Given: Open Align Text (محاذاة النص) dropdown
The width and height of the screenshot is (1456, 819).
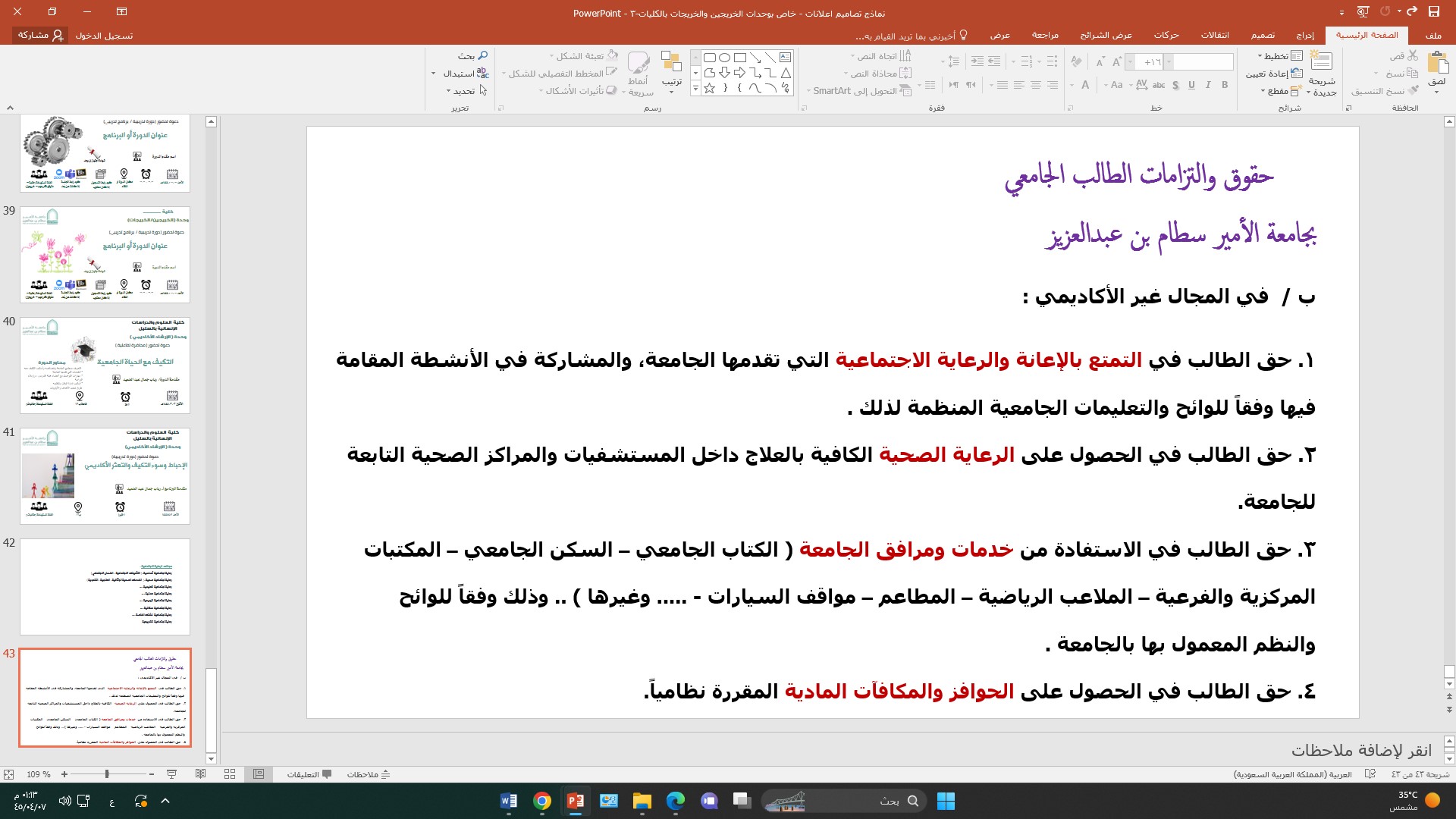Looking at the screenshot, I should tap(877, 74).
